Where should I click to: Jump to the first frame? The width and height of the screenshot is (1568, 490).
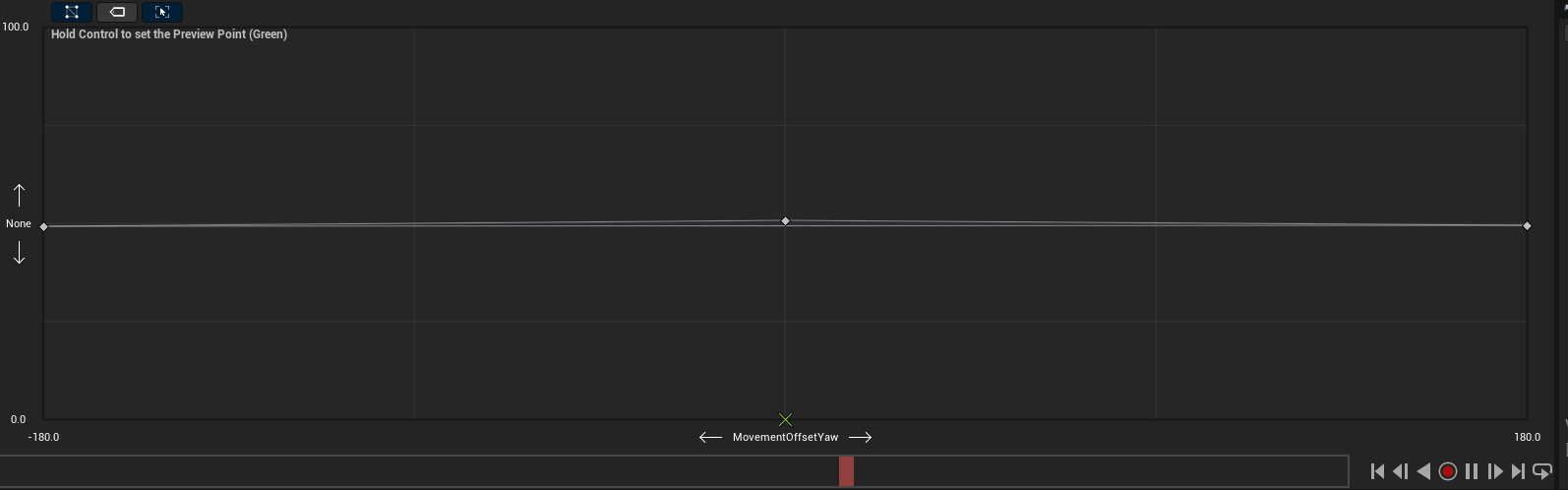(1377, 471)
